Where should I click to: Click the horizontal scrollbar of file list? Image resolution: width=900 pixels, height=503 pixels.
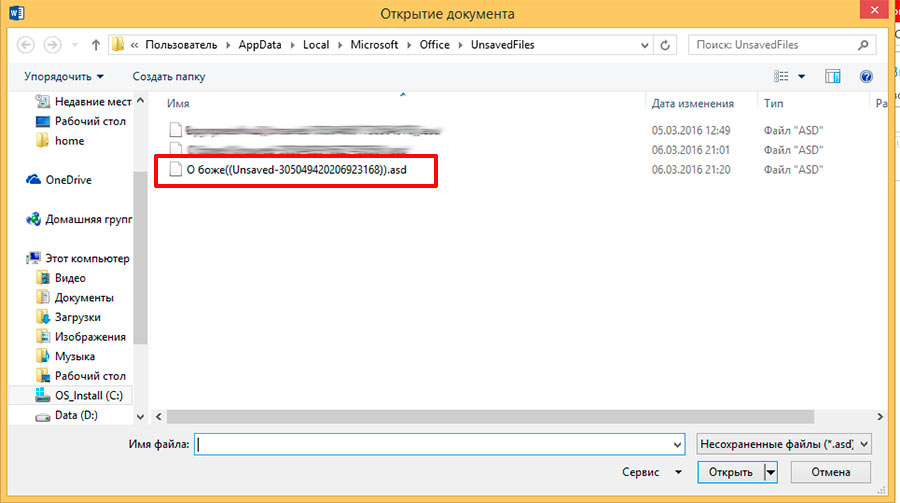click(490, 416)
